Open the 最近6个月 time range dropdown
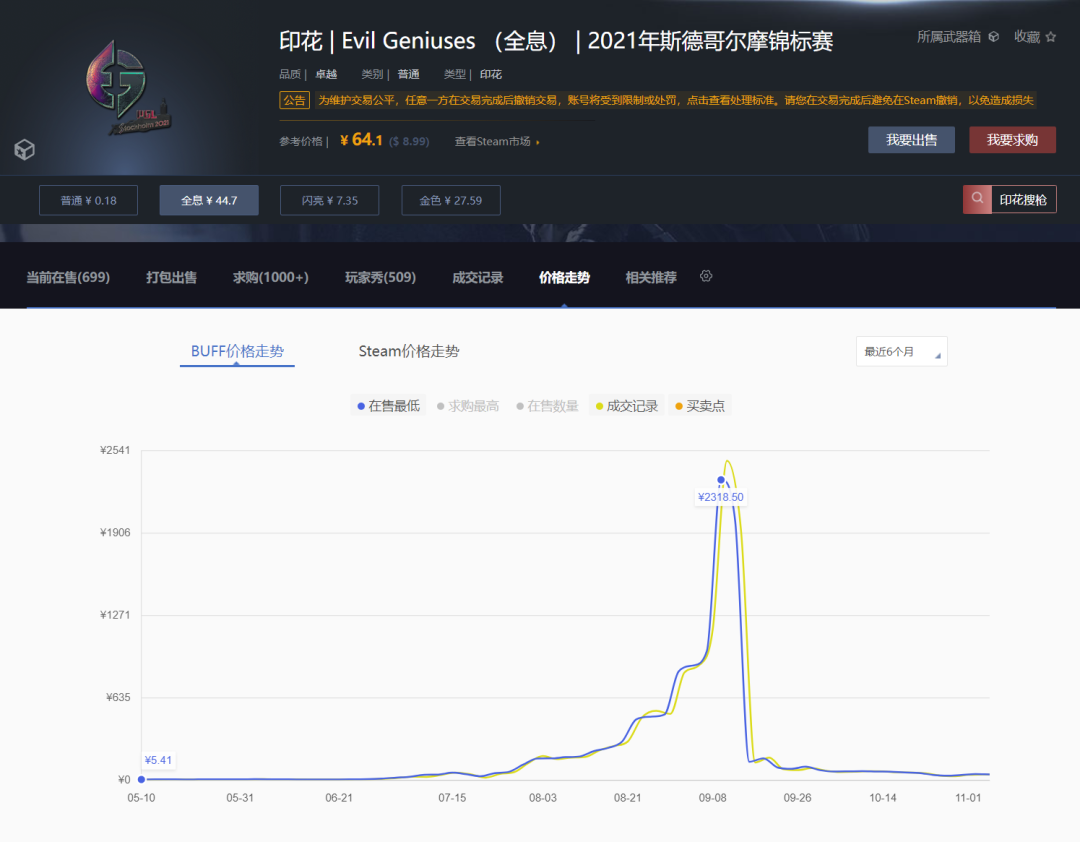This screenshot has width=1080, height=842. tap(901, 351)
